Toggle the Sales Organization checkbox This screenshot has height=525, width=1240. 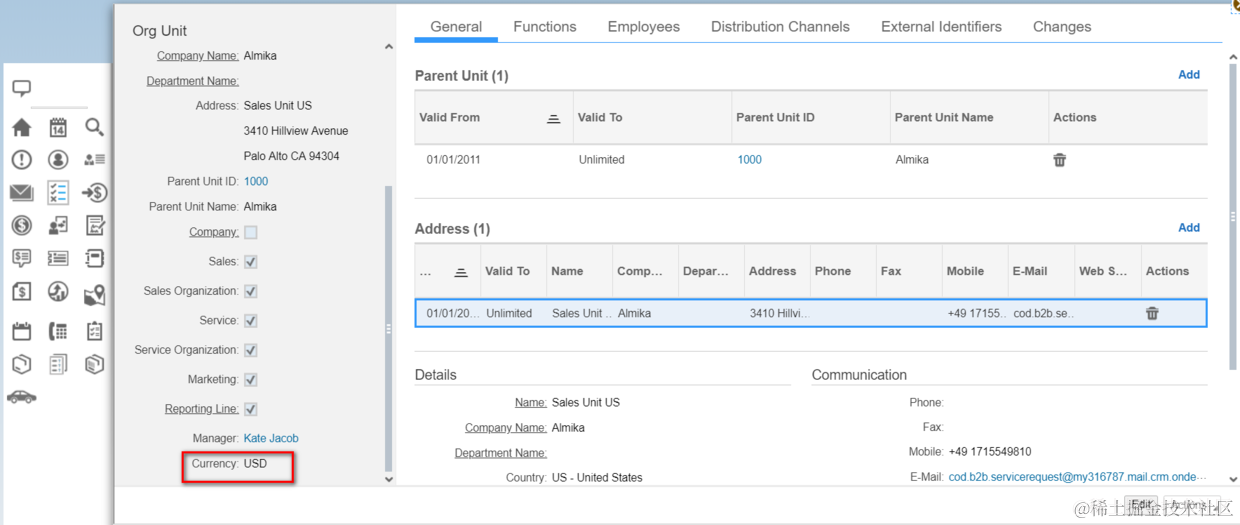pyautogui.click(x=250, y=291)
